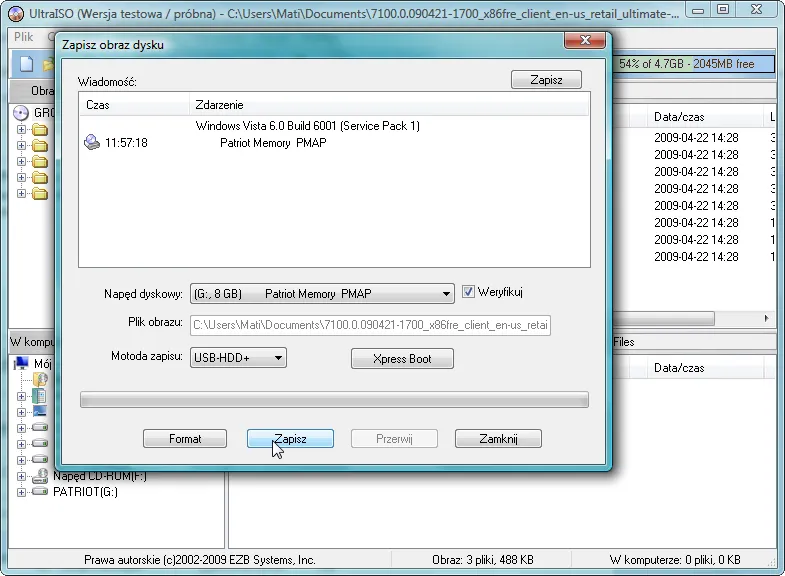Viewport: 785px width, 576px height.
Task: Click the Xpress Boot button
Action: 402,359
